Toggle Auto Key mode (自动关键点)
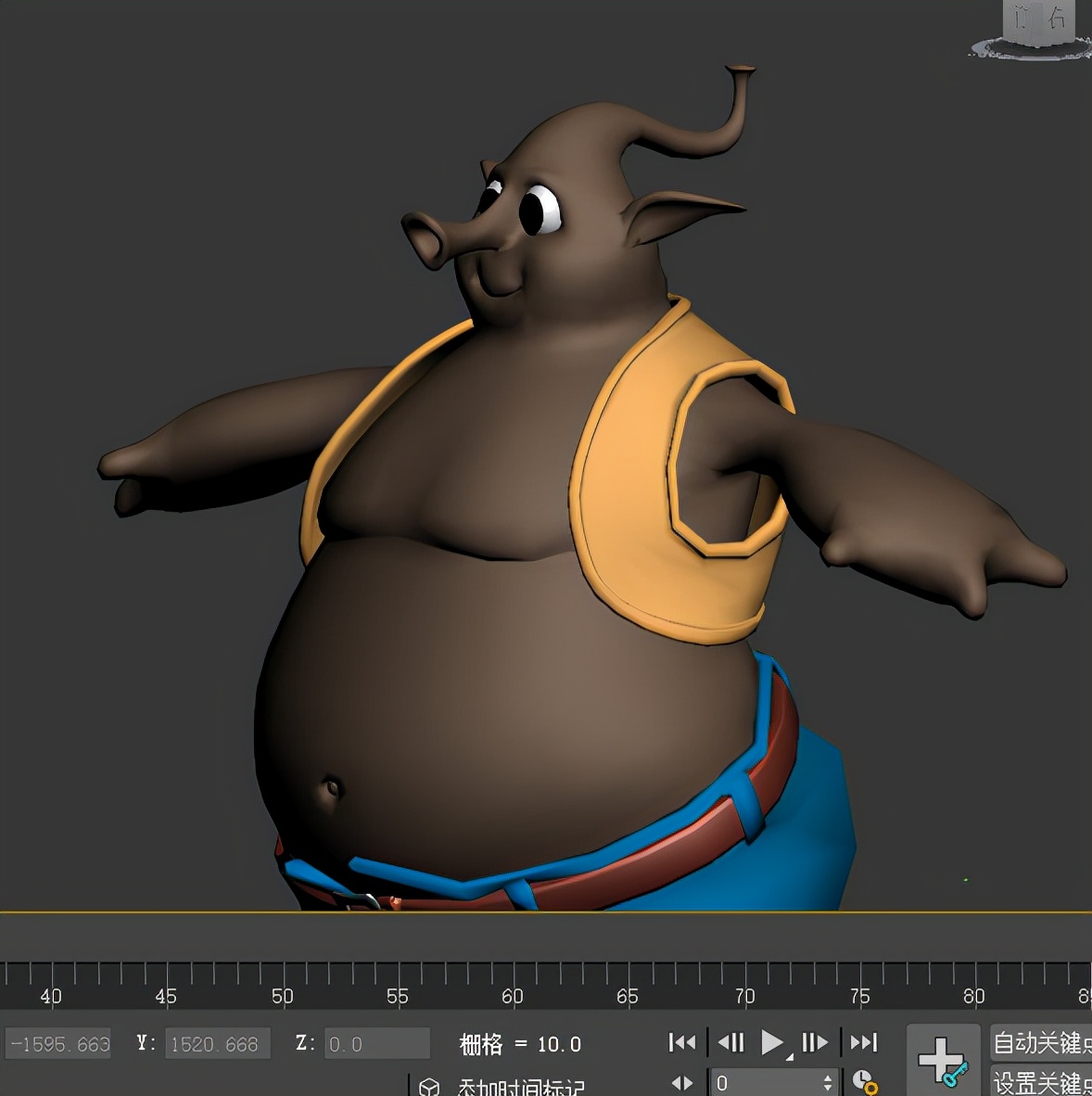The image size is (1092, 1096). 1040,1043
